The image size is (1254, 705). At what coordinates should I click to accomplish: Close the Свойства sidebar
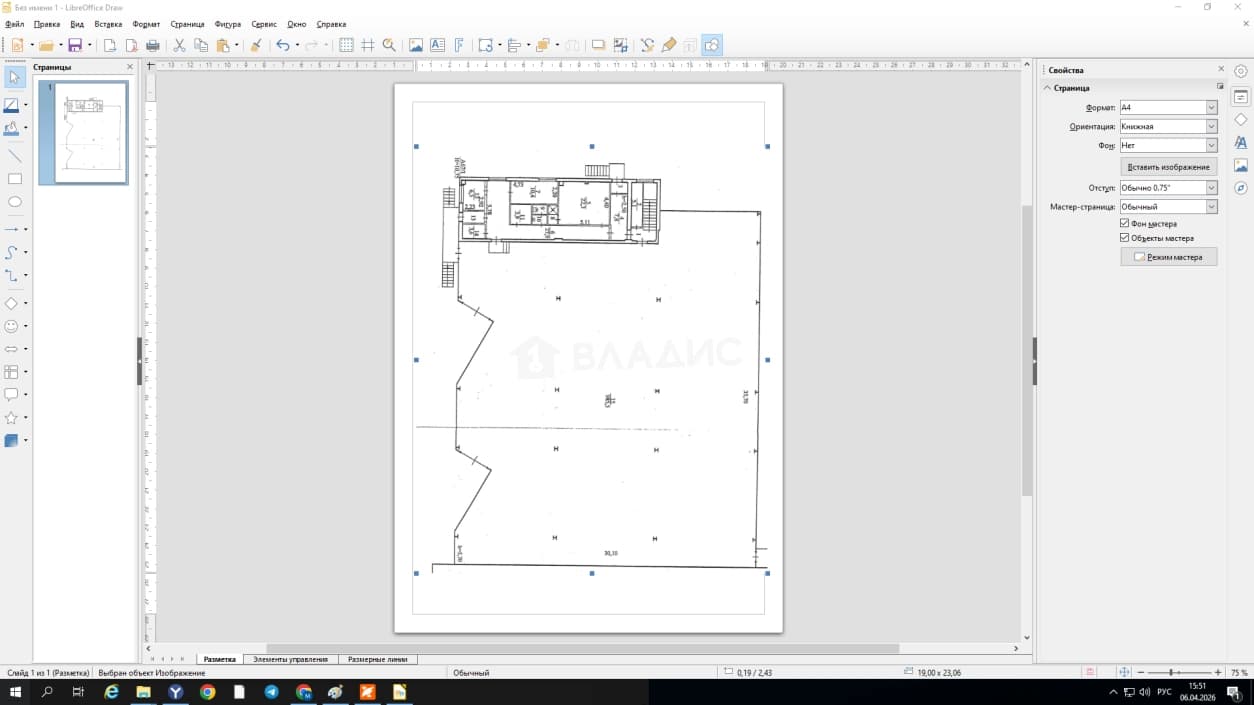(x=1221, y=69)
